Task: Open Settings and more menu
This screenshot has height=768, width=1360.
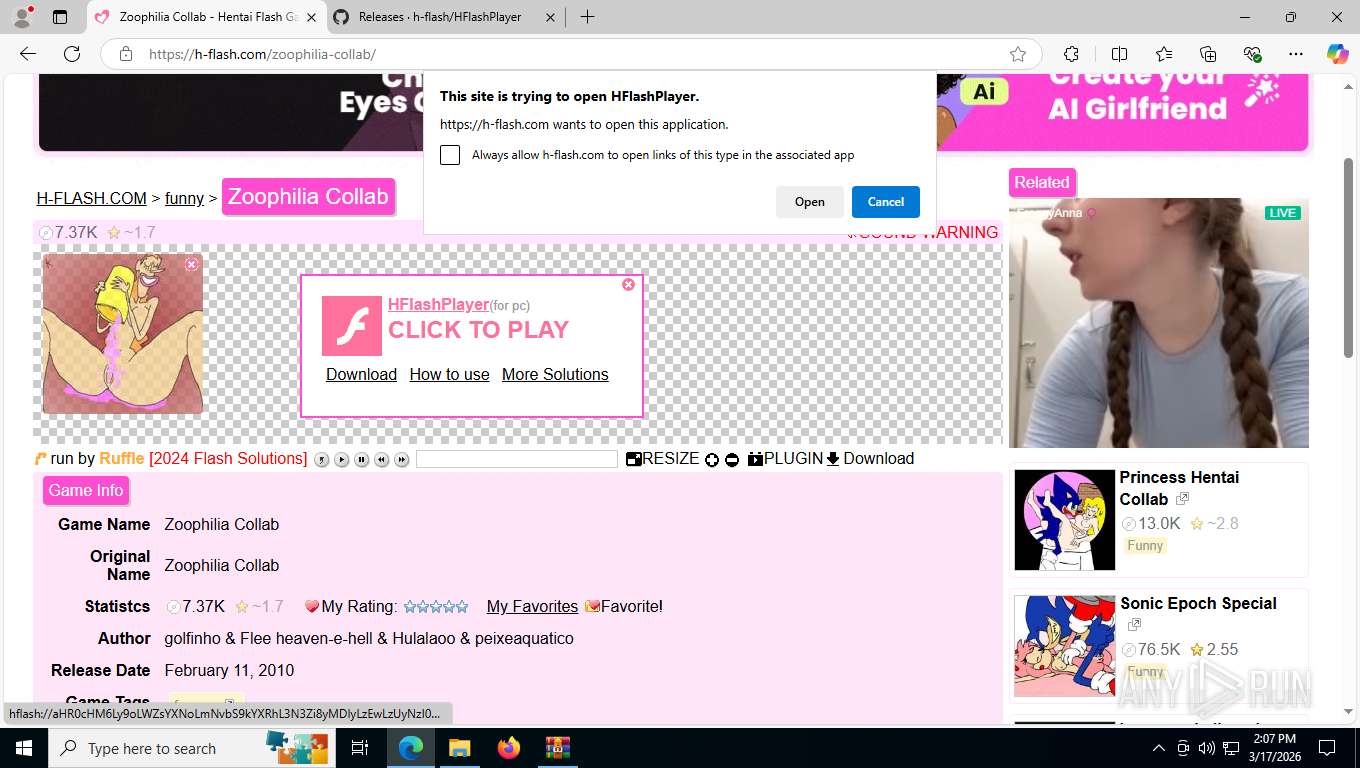Action: 1296,54
